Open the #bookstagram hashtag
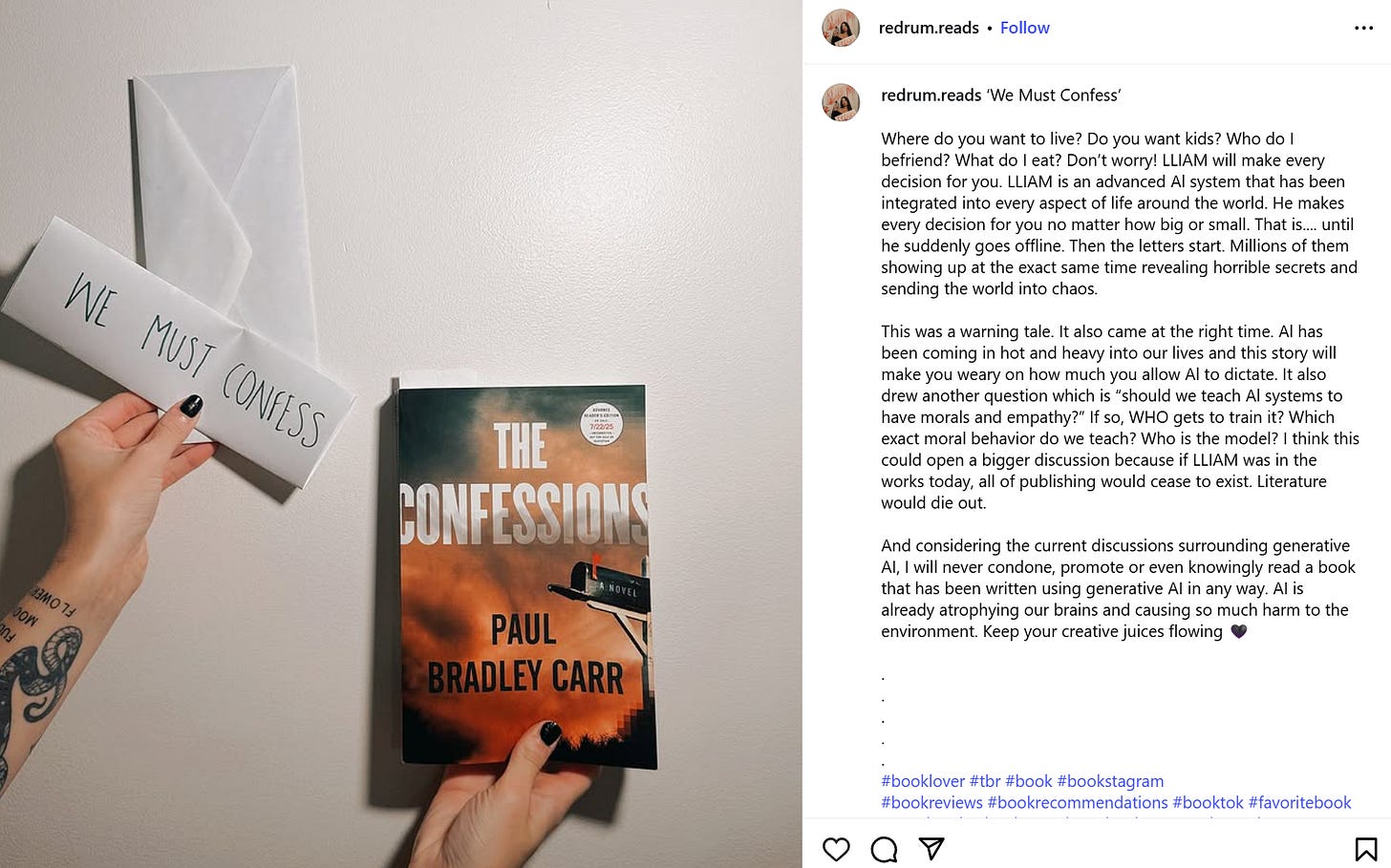Screen dimensions: 1391x868 click(x=1110, y=781)
